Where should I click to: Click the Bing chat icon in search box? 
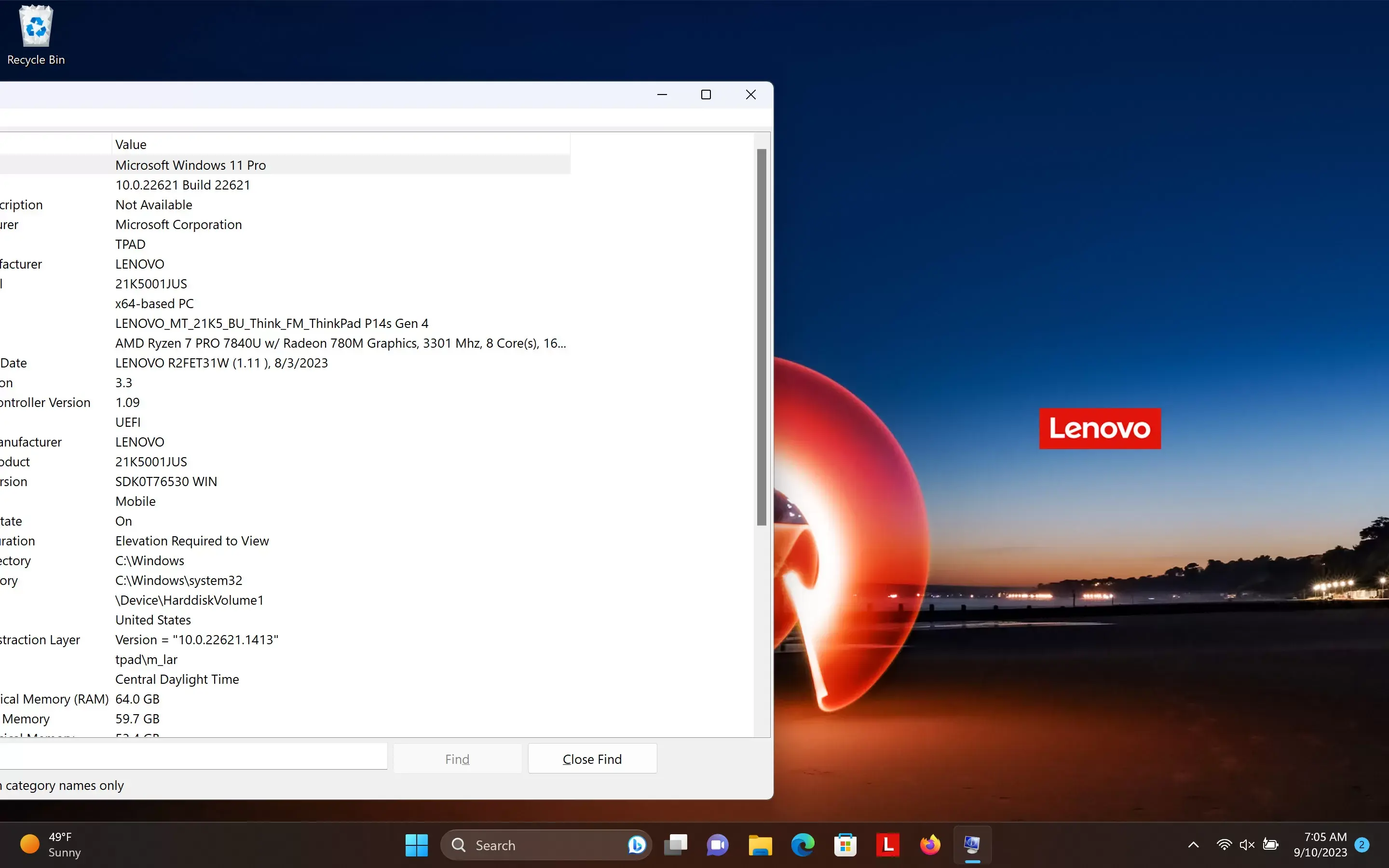click(636, 844)
